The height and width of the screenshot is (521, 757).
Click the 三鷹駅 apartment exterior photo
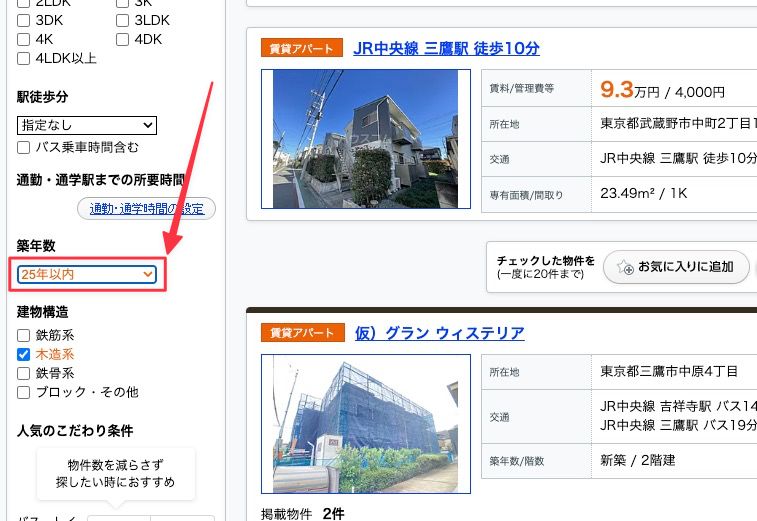click(x=365, y=139)
